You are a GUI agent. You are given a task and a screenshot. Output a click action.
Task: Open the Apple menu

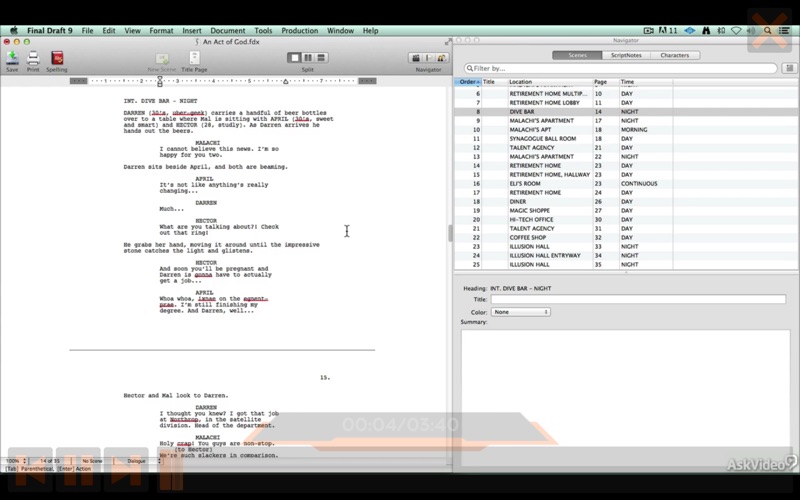(14, 31)
